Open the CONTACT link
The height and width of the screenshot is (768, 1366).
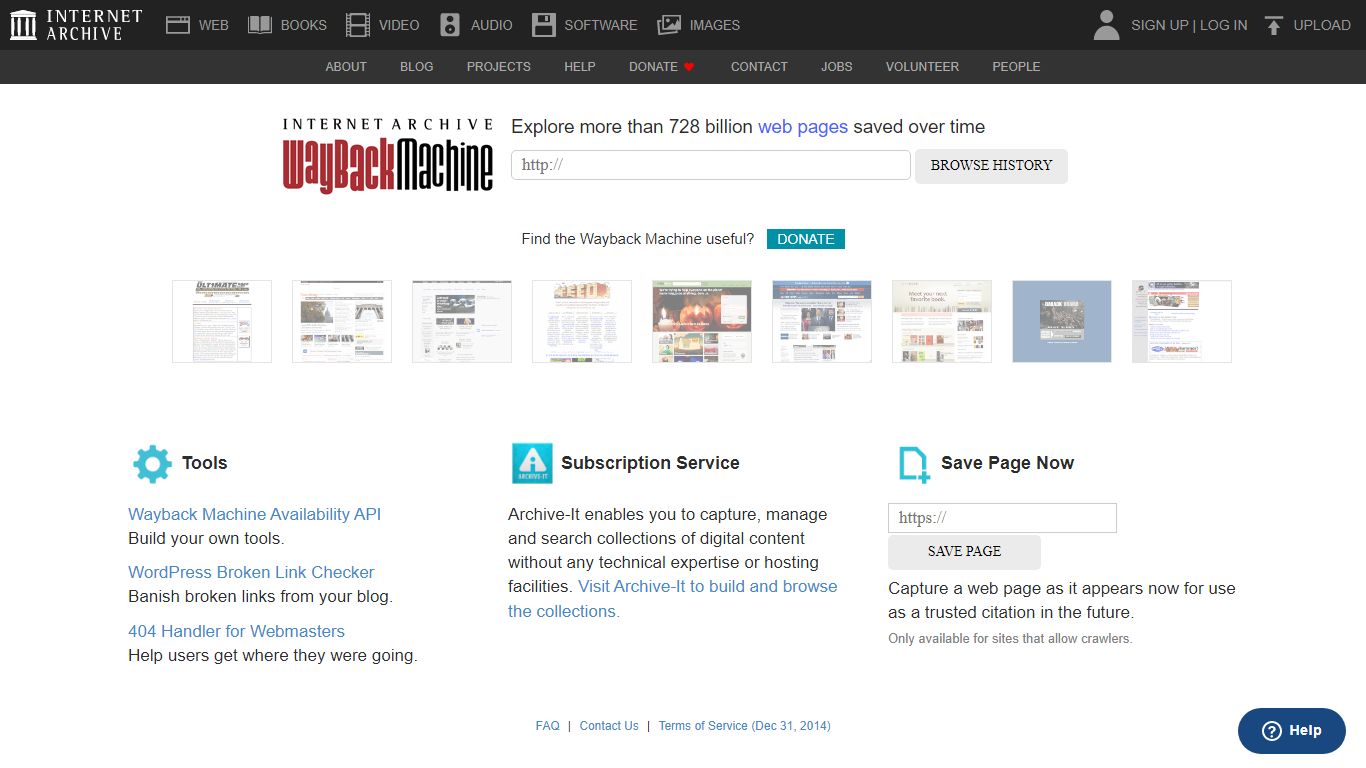click(x=759, y=67)
